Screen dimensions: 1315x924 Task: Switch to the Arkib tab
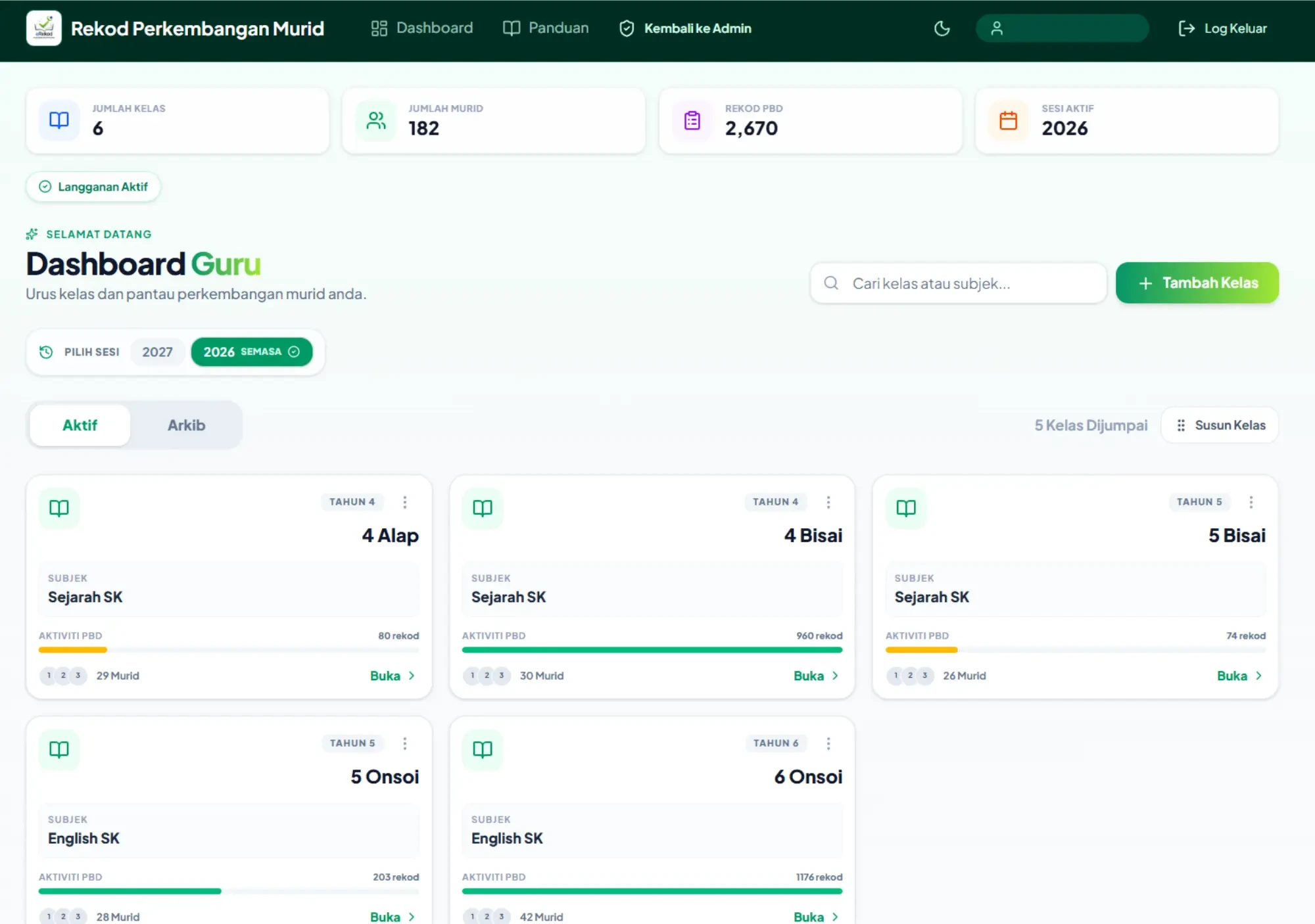tap(186, 425)
